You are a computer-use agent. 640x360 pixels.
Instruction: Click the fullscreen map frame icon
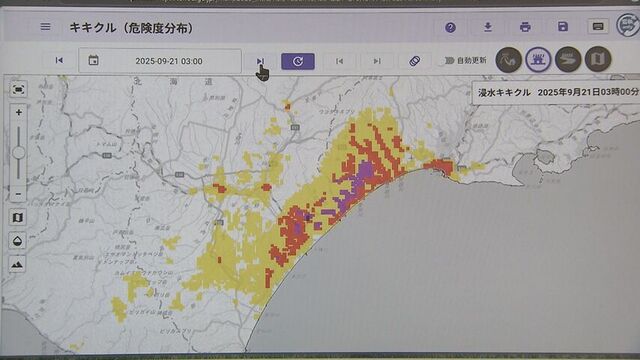pyautogui.click(x=18, y=89)
